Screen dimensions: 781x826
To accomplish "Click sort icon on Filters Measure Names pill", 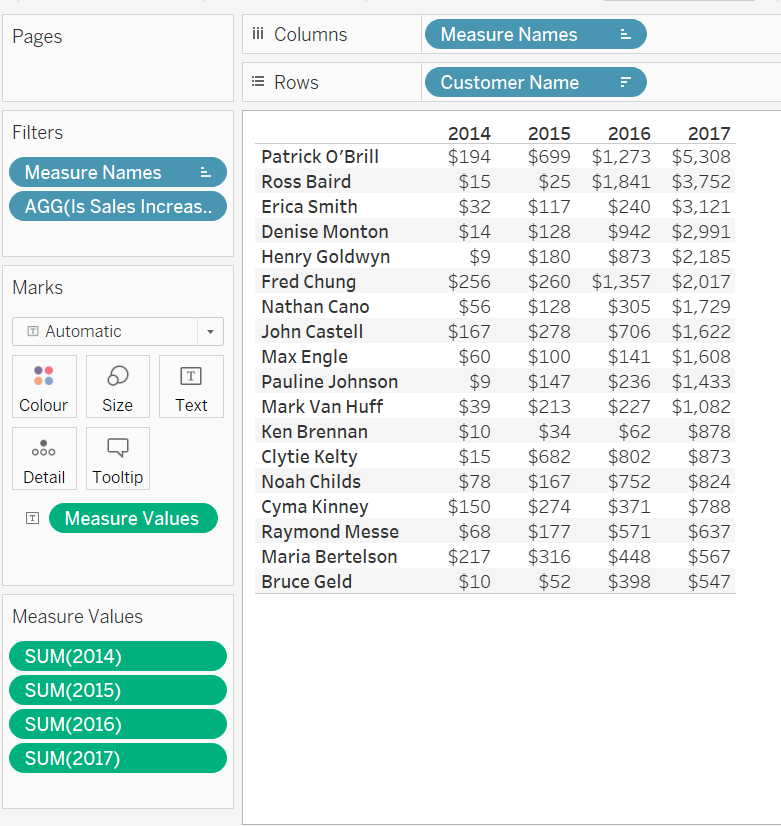I will coord(205,172).
